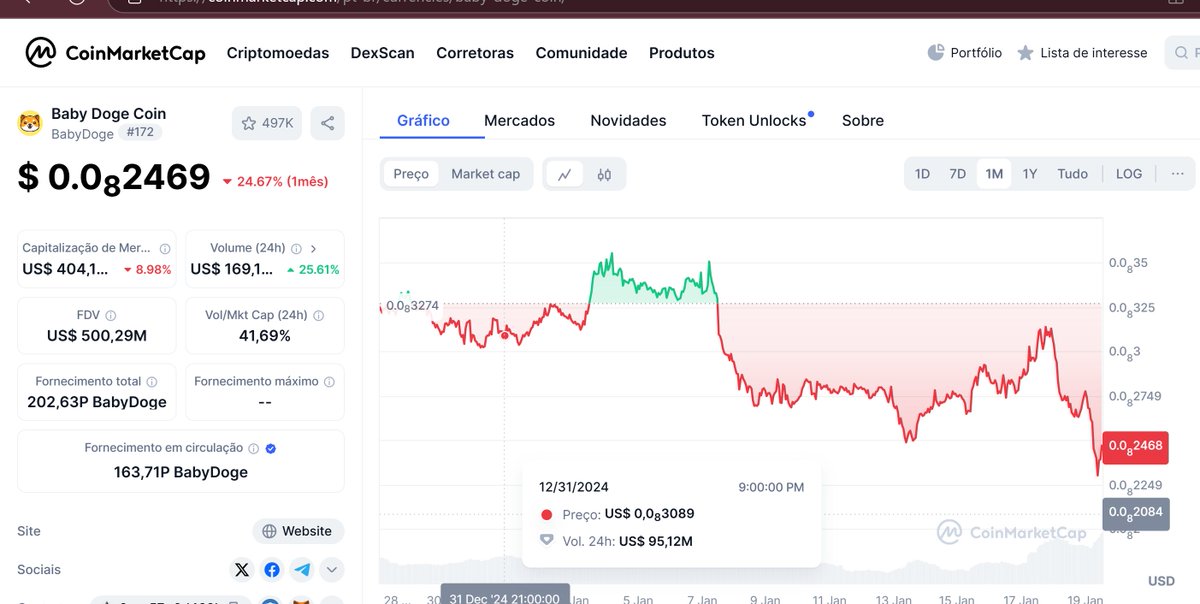Viewport: 1200px width, 604px height.
Task: Open the CoinMarketCap logo home link
Action: (x=115, y=53)
